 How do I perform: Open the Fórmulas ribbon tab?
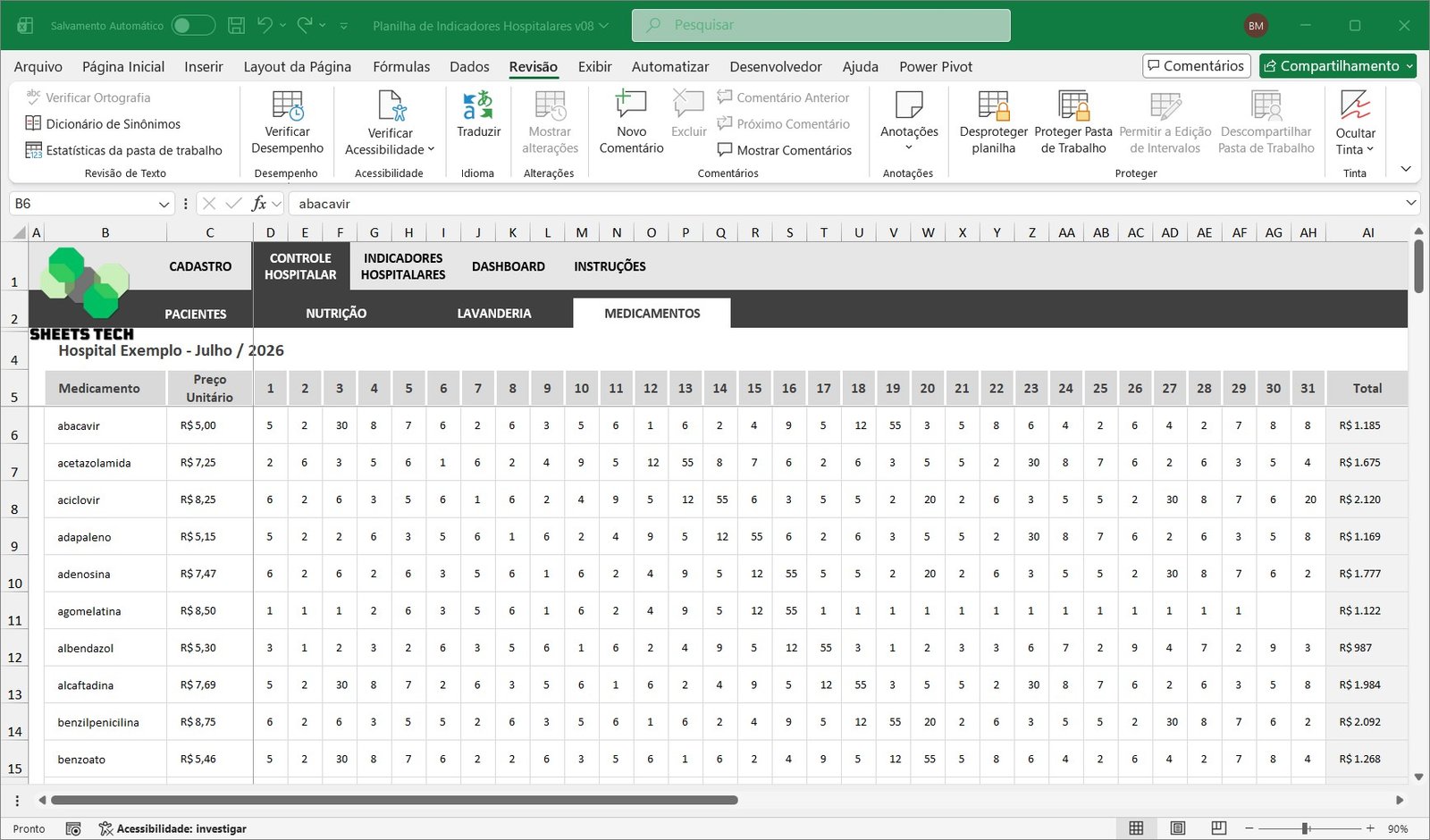click(x=401, y=67)
